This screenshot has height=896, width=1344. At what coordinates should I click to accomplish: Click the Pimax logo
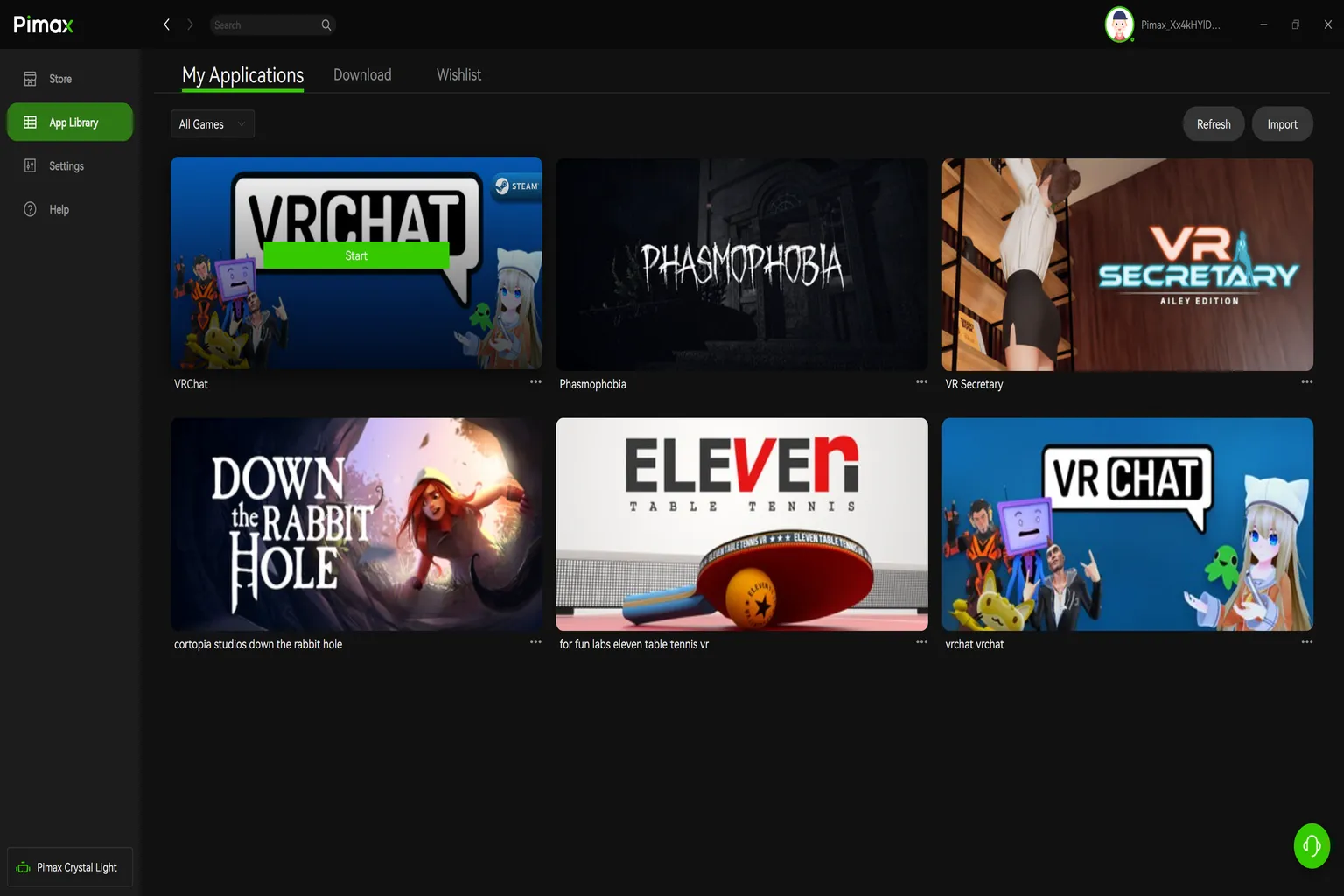click(x=43, y=24)
